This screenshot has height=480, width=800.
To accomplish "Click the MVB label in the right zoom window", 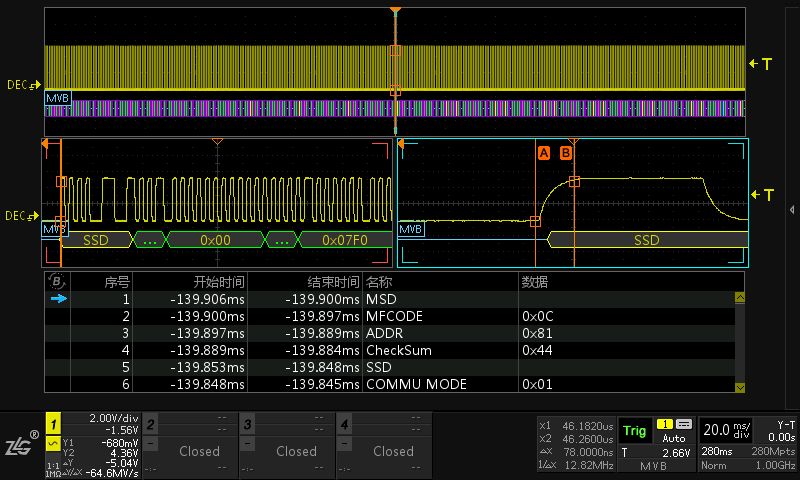I will (411, 229).
